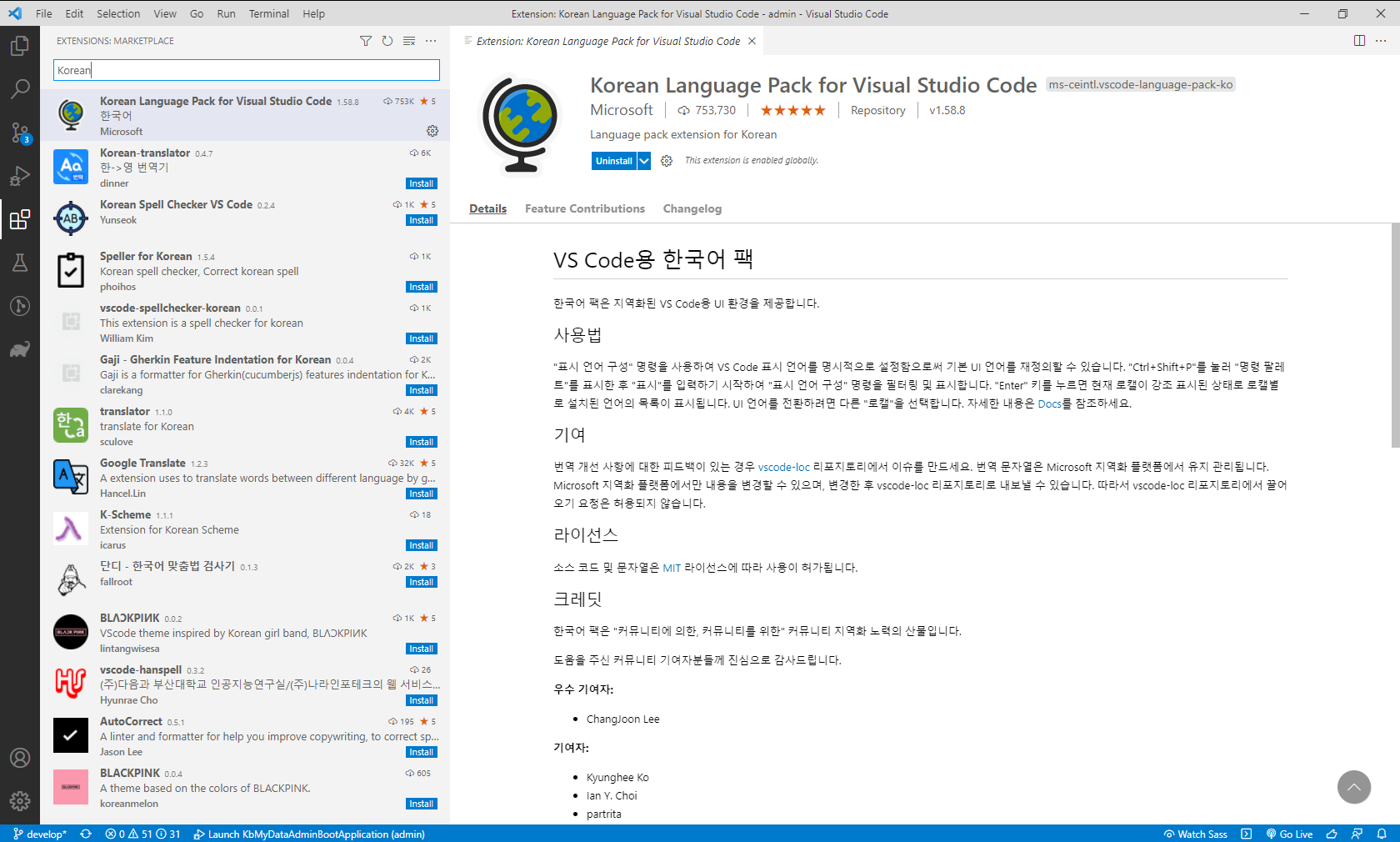Open Source Control view with badge 3

(20, 133)
